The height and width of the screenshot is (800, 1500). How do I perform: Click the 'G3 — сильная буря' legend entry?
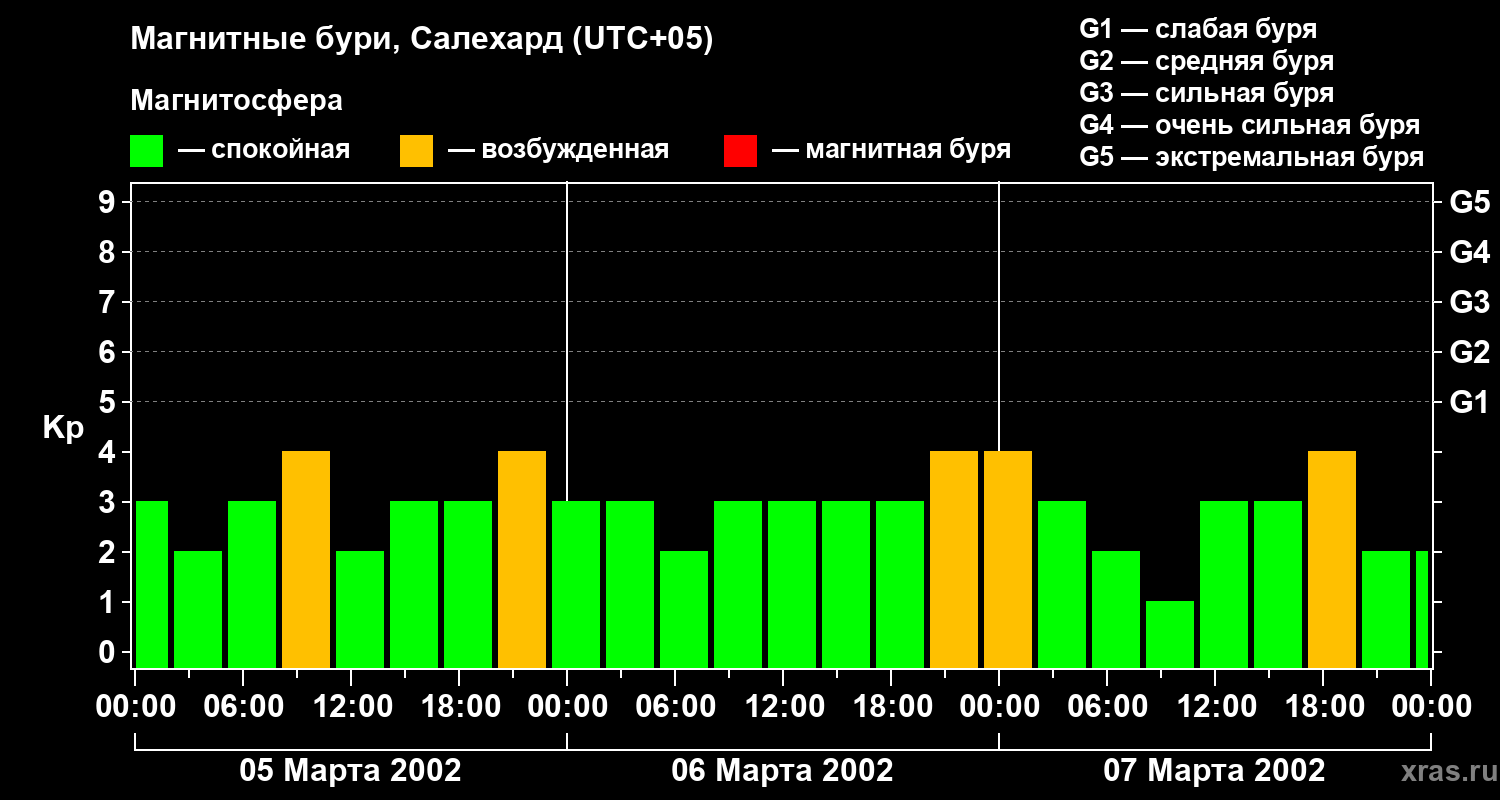pos(1206,93)
